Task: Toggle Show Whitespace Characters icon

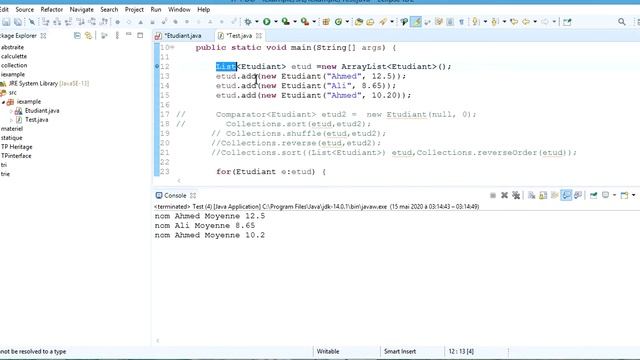Action: 461,22
